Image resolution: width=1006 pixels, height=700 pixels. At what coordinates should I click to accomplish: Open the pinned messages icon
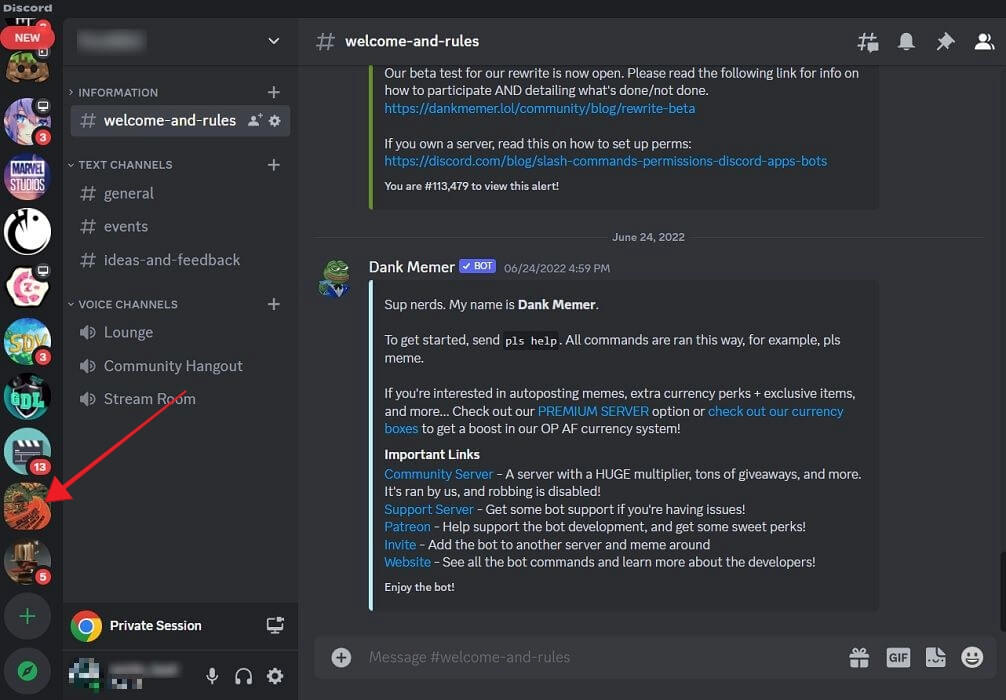click(x=945, y=42)
